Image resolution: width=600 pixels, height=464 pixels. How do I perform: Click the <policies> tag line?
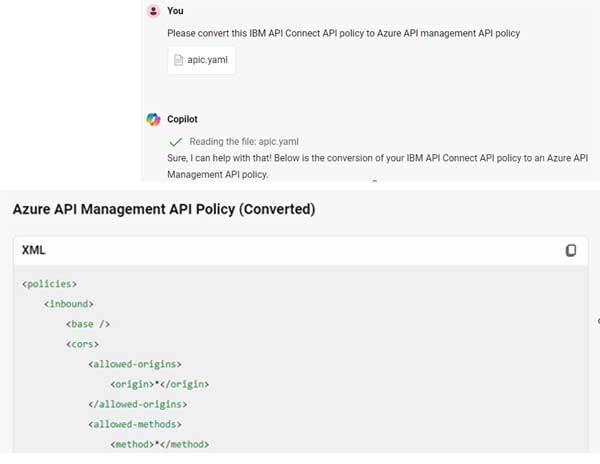pos(49,284)
